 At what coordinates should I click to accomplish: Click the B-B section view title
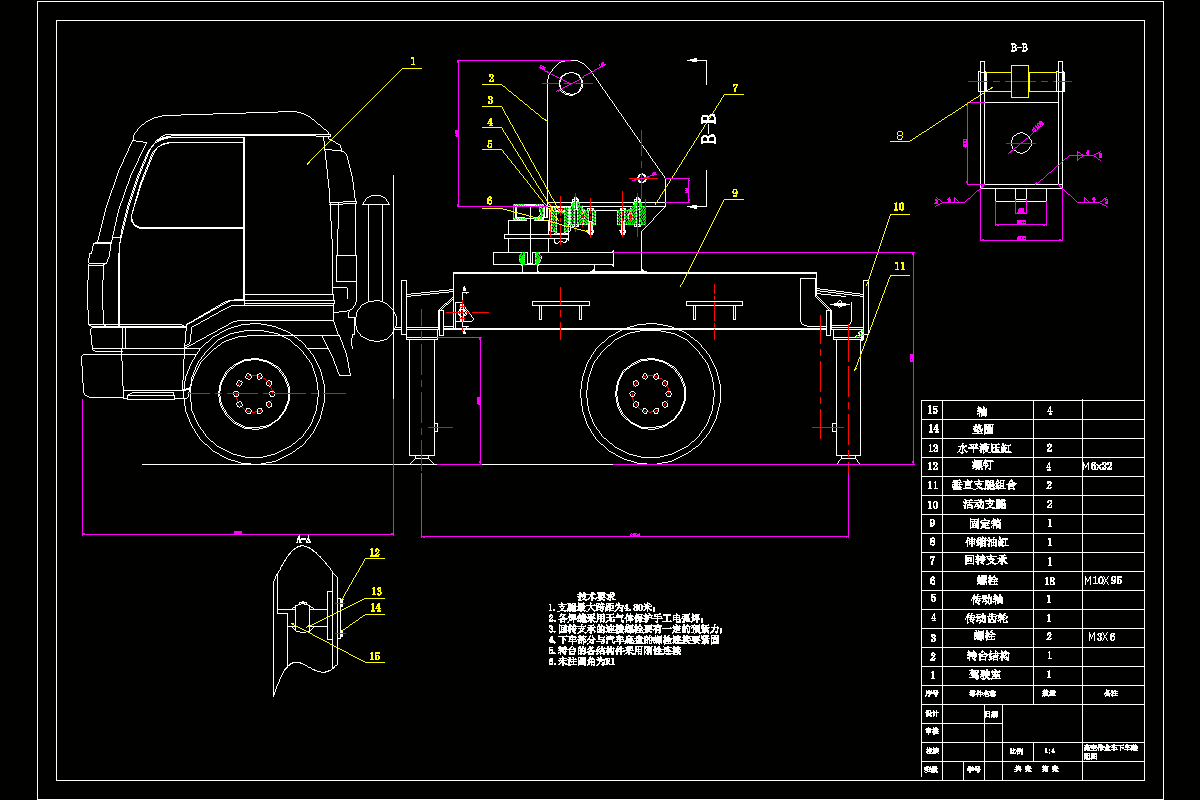pyautogui.click(x=1020, y=47)
